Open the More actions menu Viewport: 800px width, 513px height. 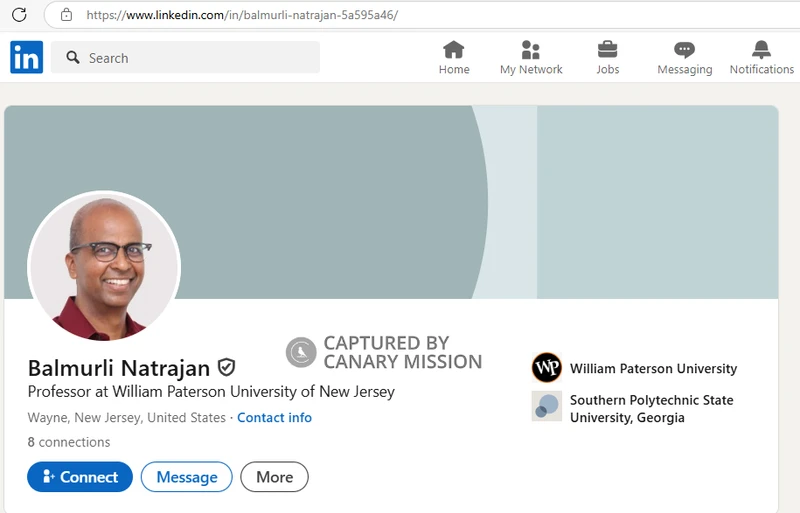pyautogui.click(x=274, y=477)
